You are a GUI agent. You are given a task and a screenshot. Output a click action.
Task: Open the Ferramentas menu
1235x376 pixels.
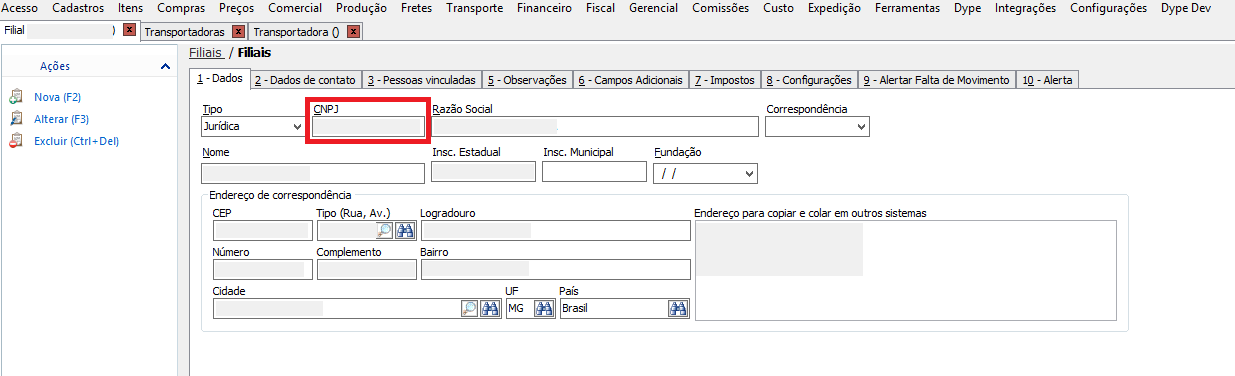(907, 8)
